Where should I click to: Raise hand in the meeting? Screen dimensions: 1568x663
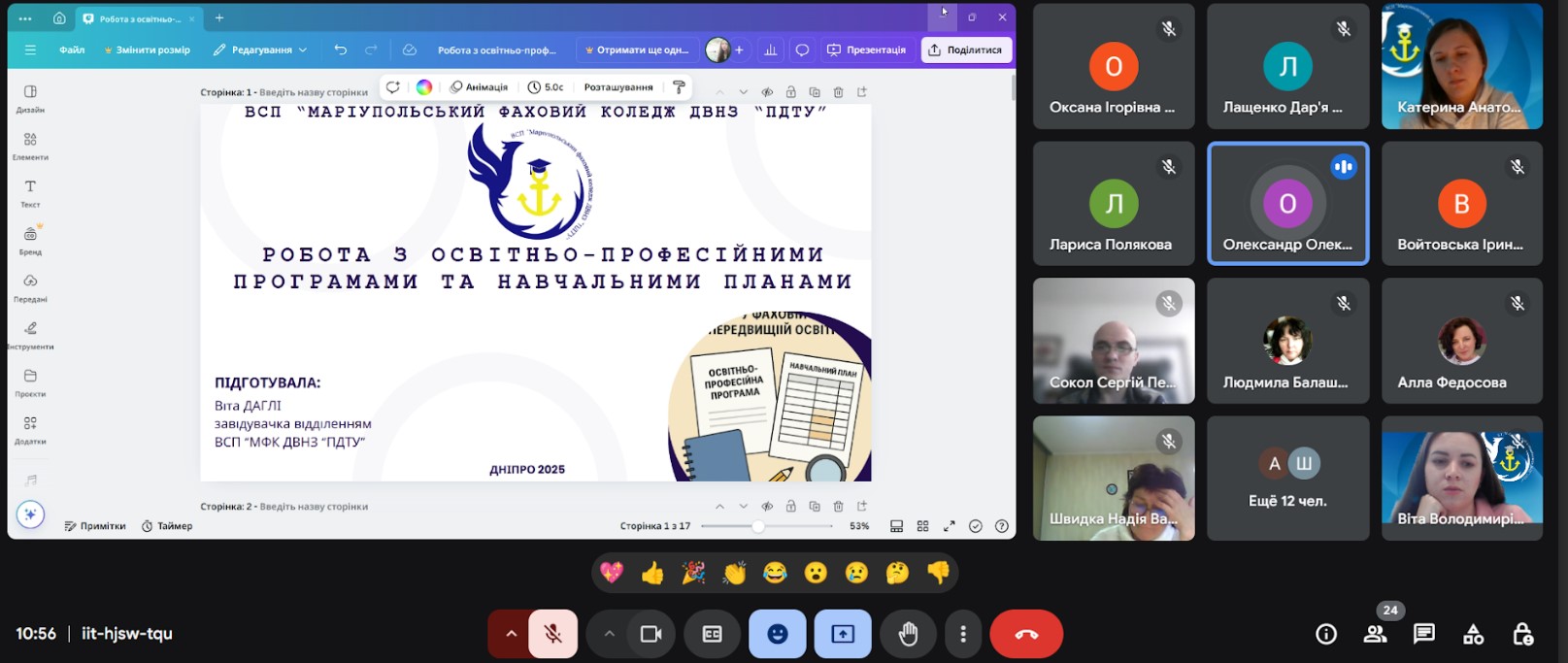908,634
